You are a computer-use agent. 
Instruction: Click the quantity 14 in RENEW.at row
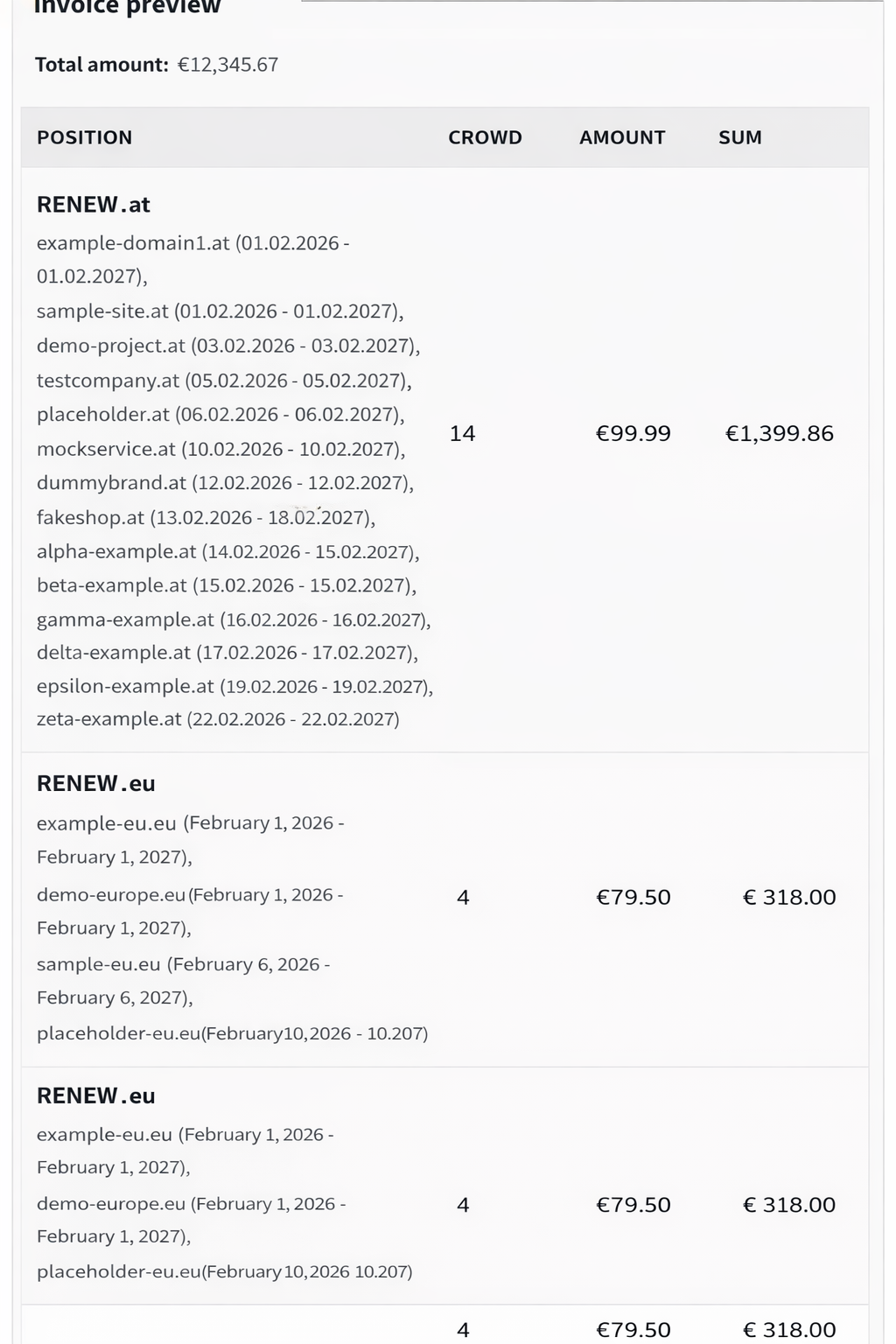[462, 433]
